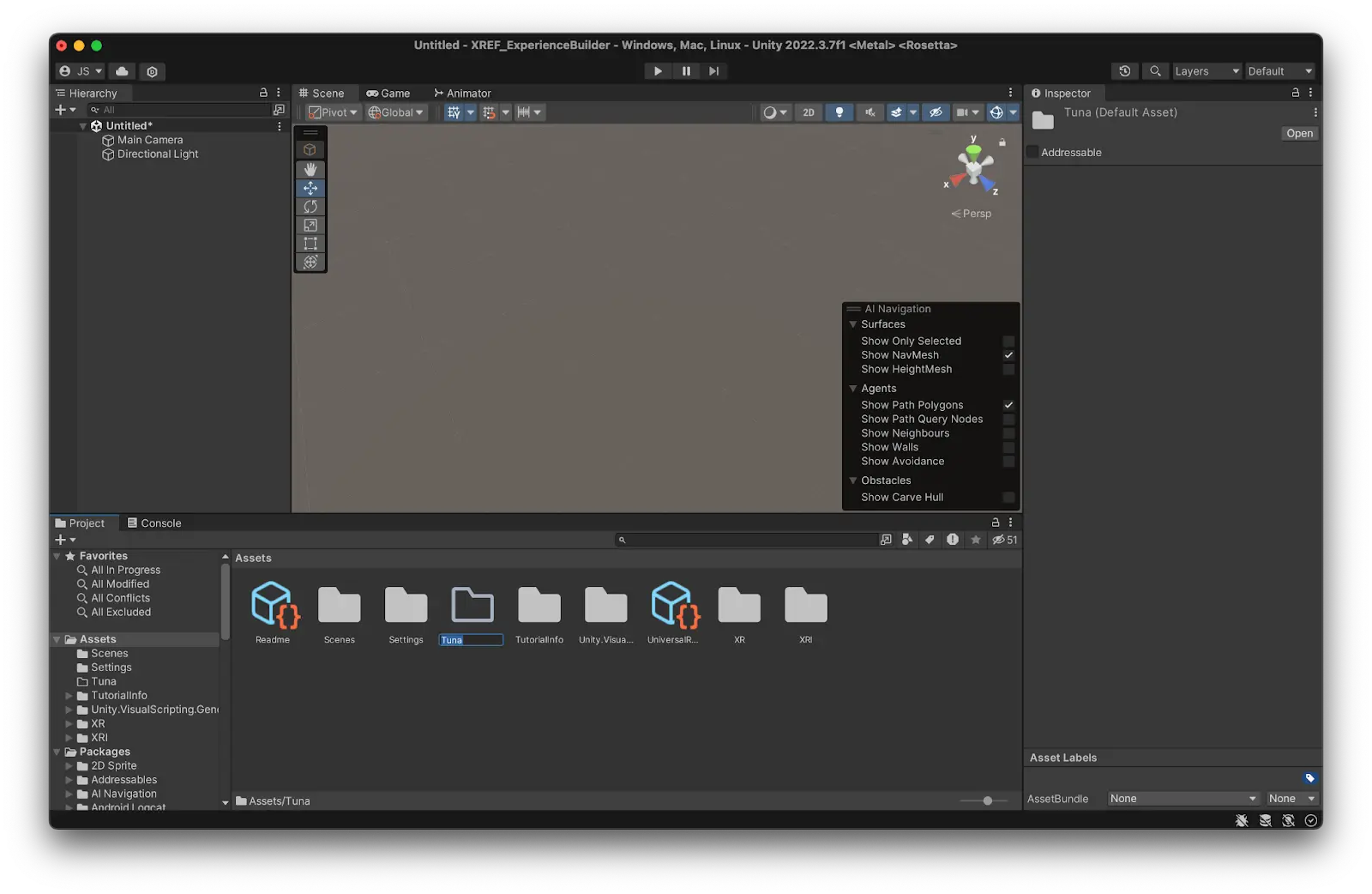Click the Play button
Screen dimensions: 1372x894
click(658, 71)
